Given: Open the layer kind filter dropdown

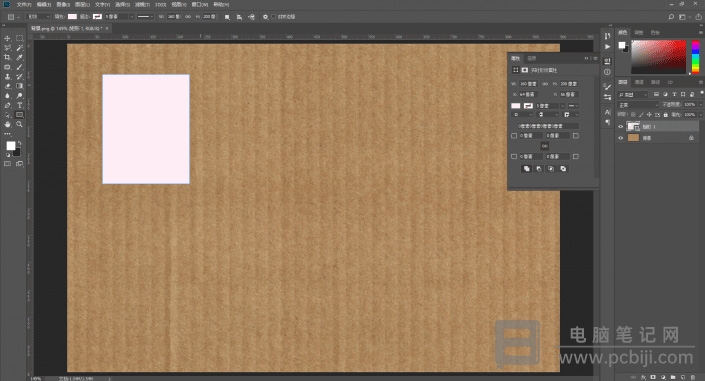Looking at the screenshot, I should [x=633, y=94].
